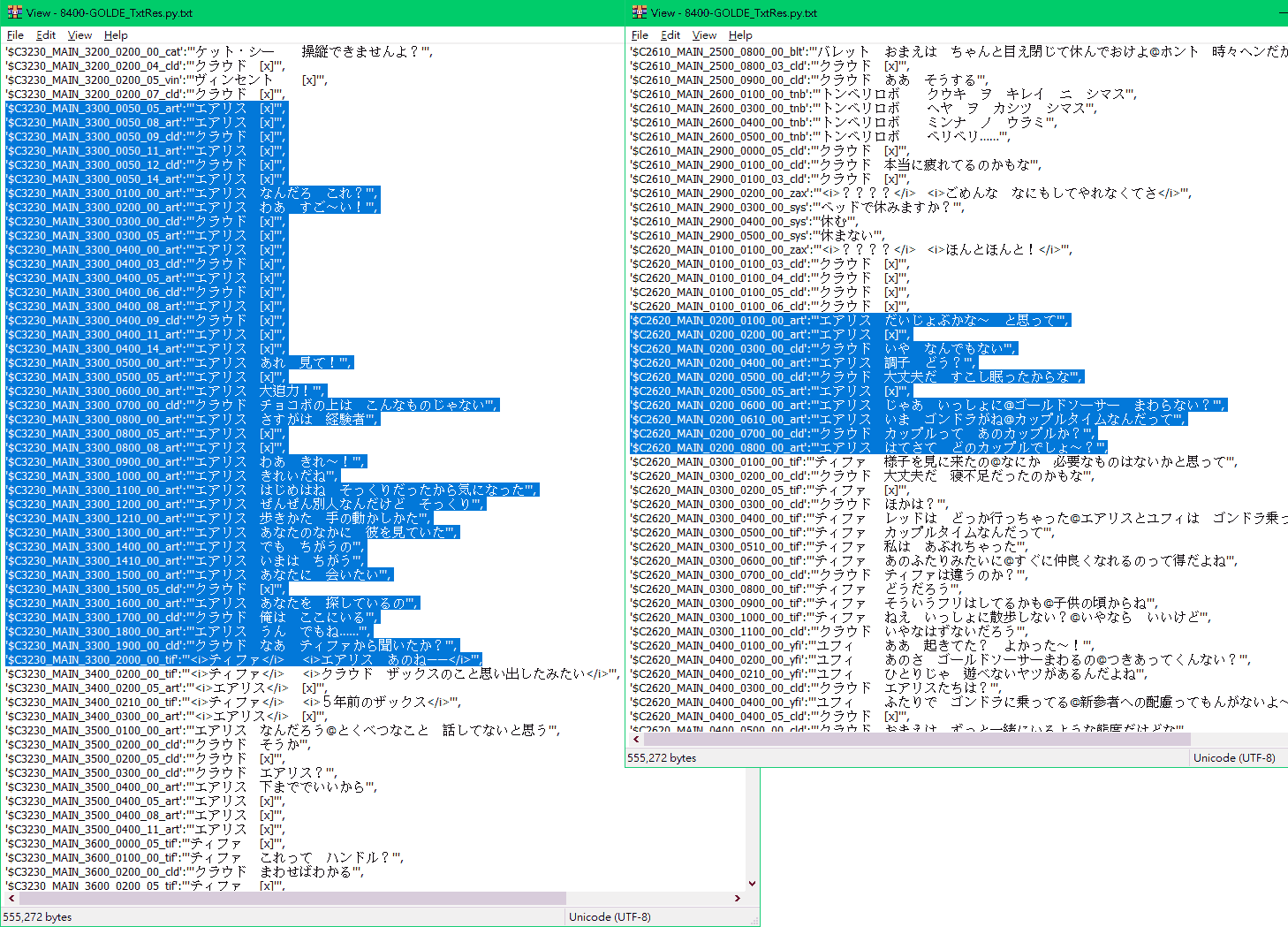Click '555,272 bytes' in the right window status bar
This screenshot has width=1288, height=927.
pos(662,758)
